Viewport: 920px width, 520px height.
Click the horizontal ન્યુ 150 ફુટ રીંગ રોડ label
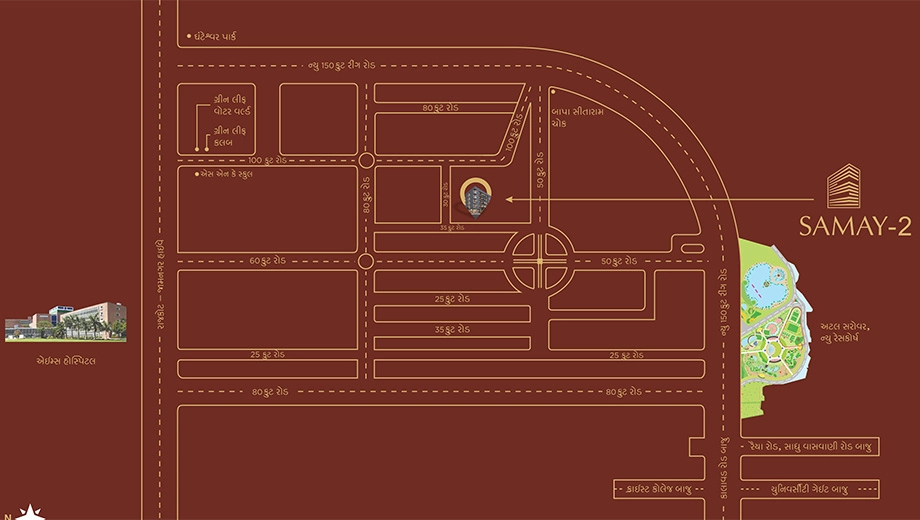pyautogui.click(x=341, y=65)
